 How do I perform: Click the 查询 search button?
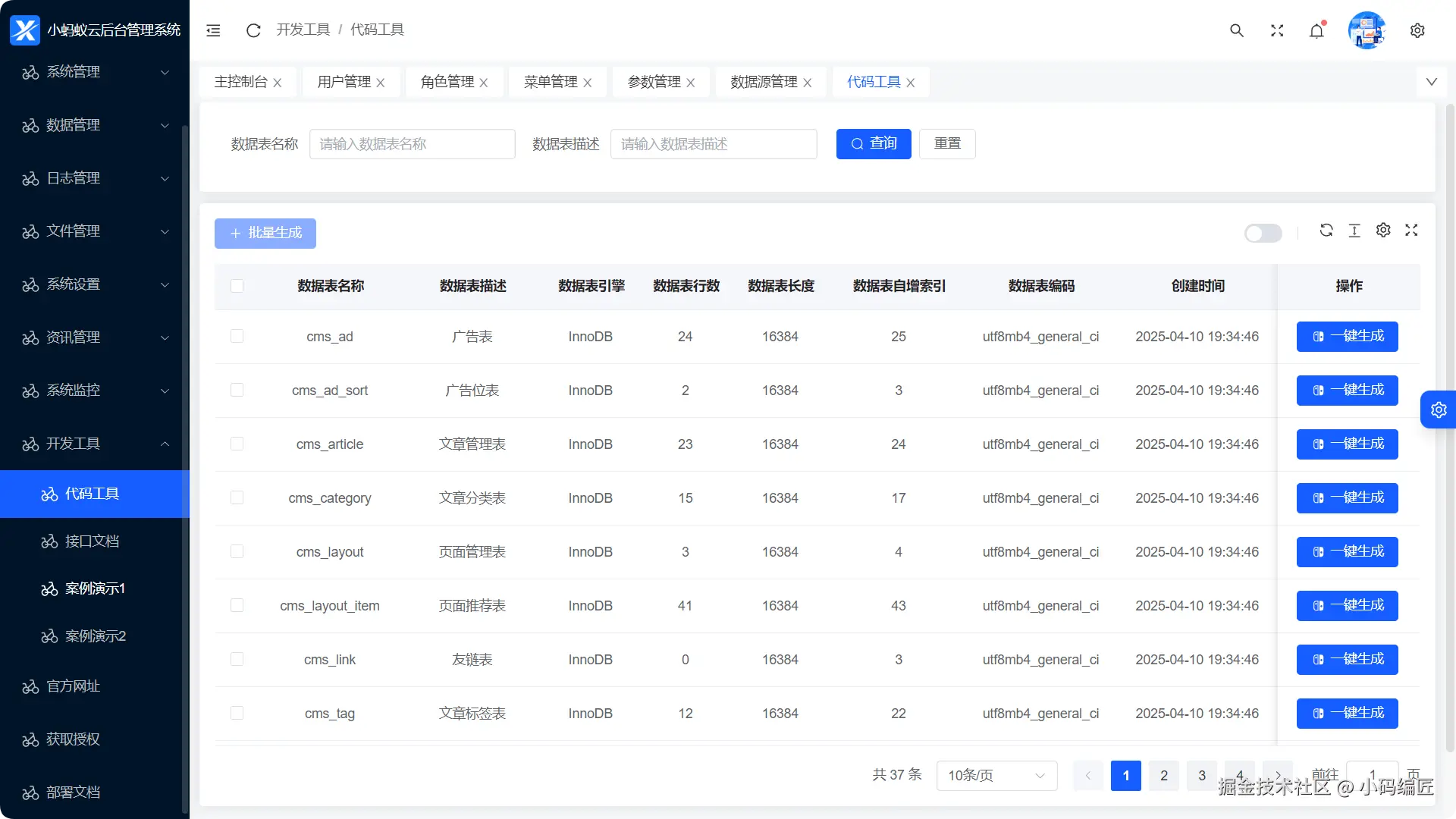[873, 144]
